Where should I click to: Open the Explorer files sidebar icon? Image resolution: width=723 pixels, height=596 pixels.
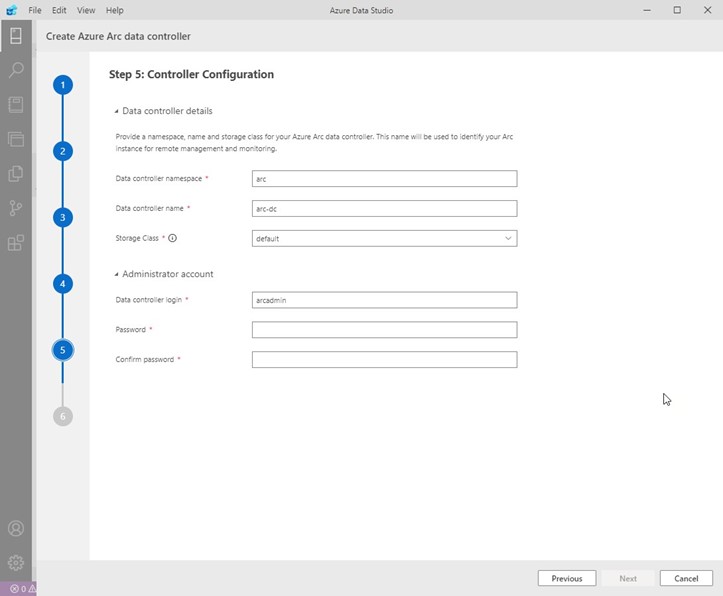point(16,173)
